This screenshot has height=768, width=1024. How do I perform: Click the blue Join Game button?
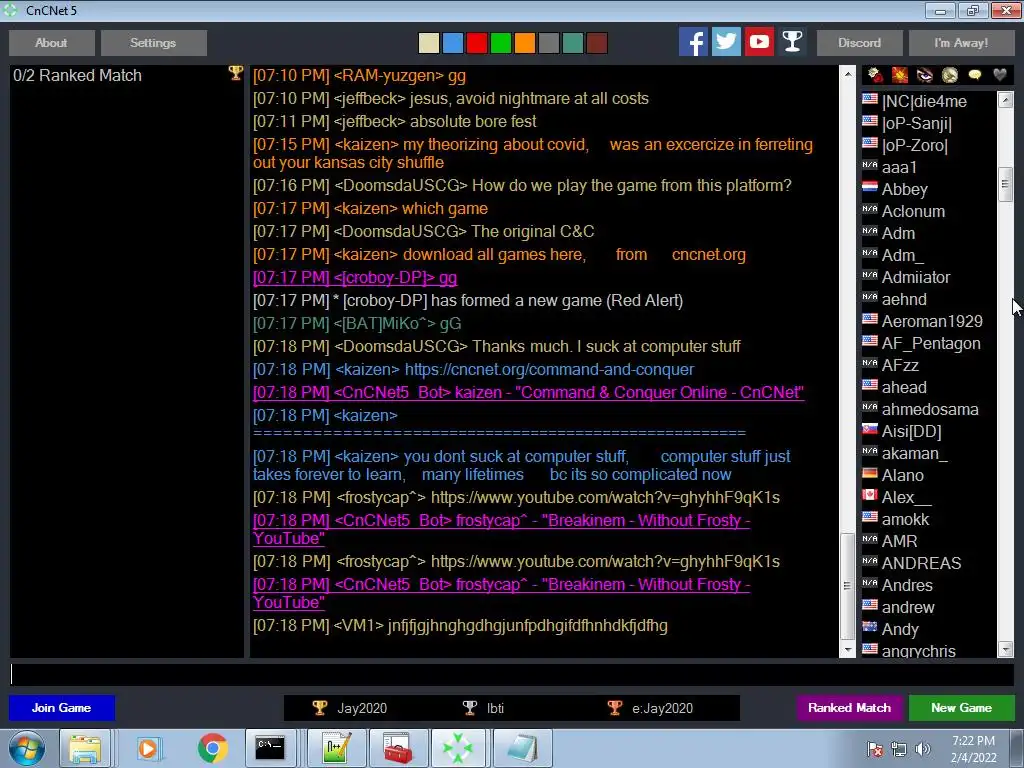pos(61,708)
